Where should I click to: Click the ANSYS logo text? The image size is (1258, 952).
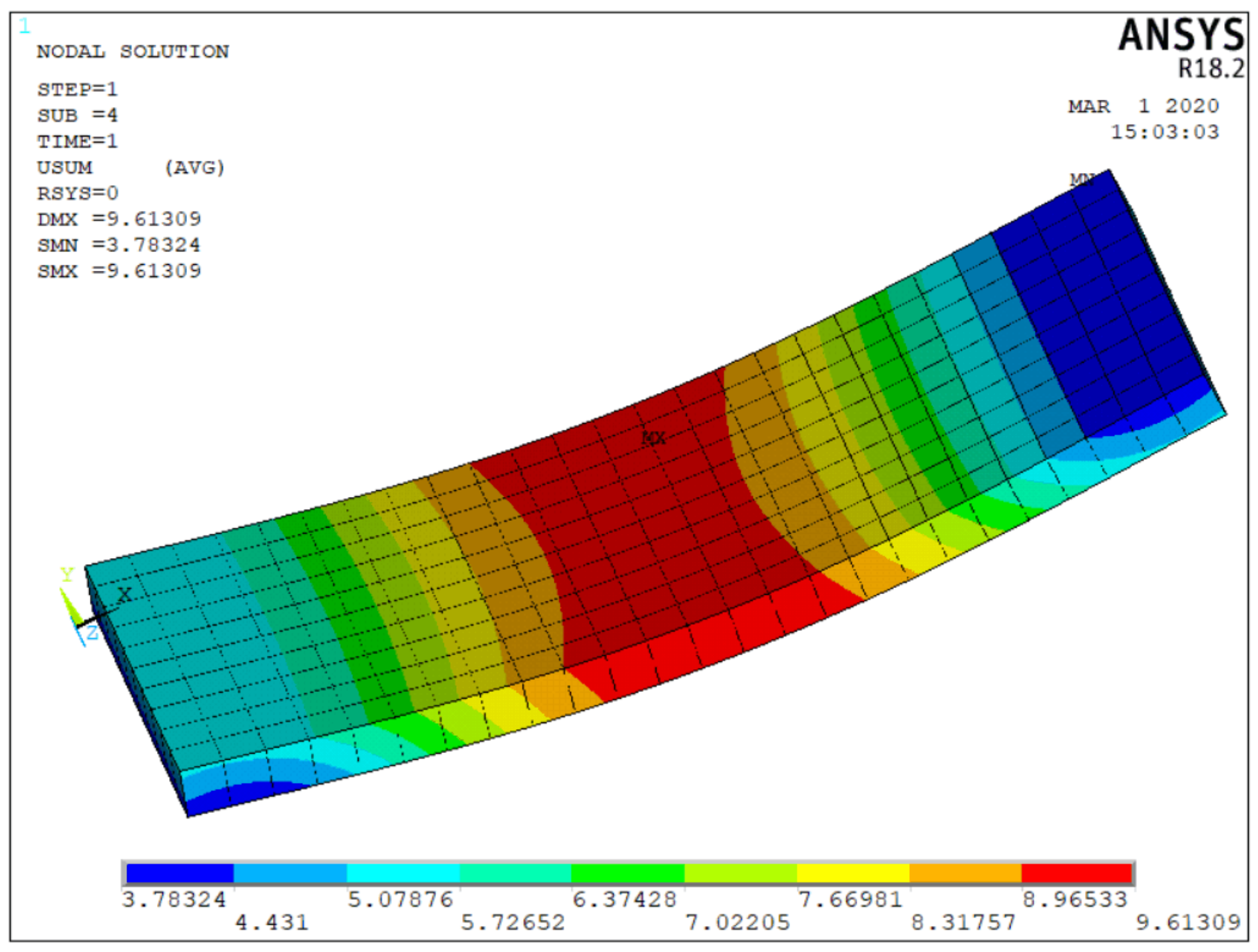pyautogui.click(x=1180, y=35)
